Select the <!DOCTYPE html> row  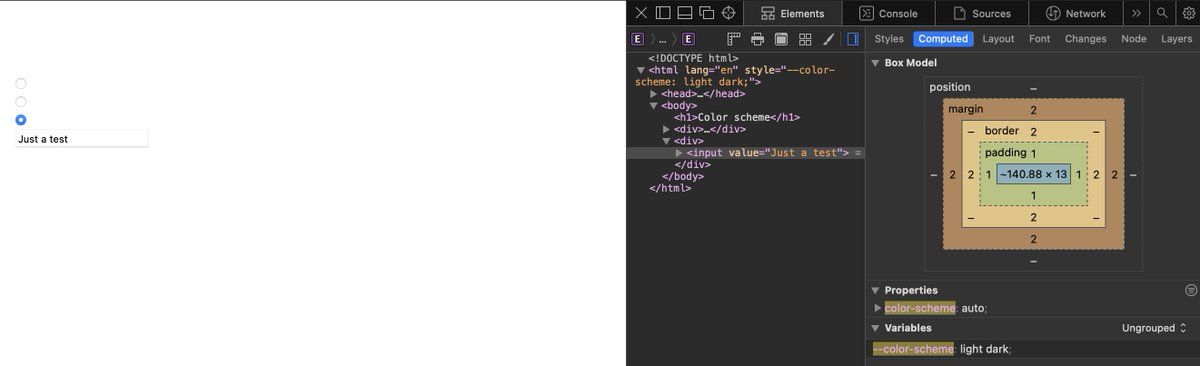(745, 58)
